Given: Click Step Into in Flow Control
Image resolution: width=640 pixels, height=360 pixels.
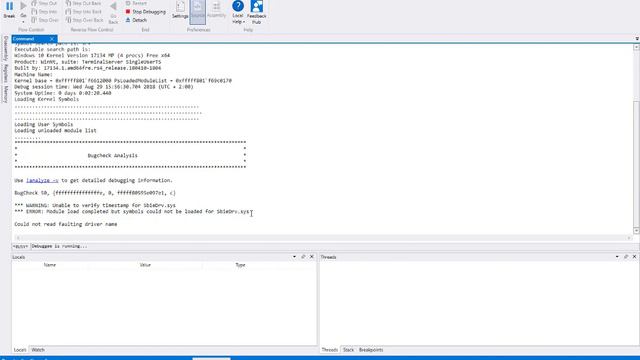Looking at the screenshot, I should tap(44, 11).
